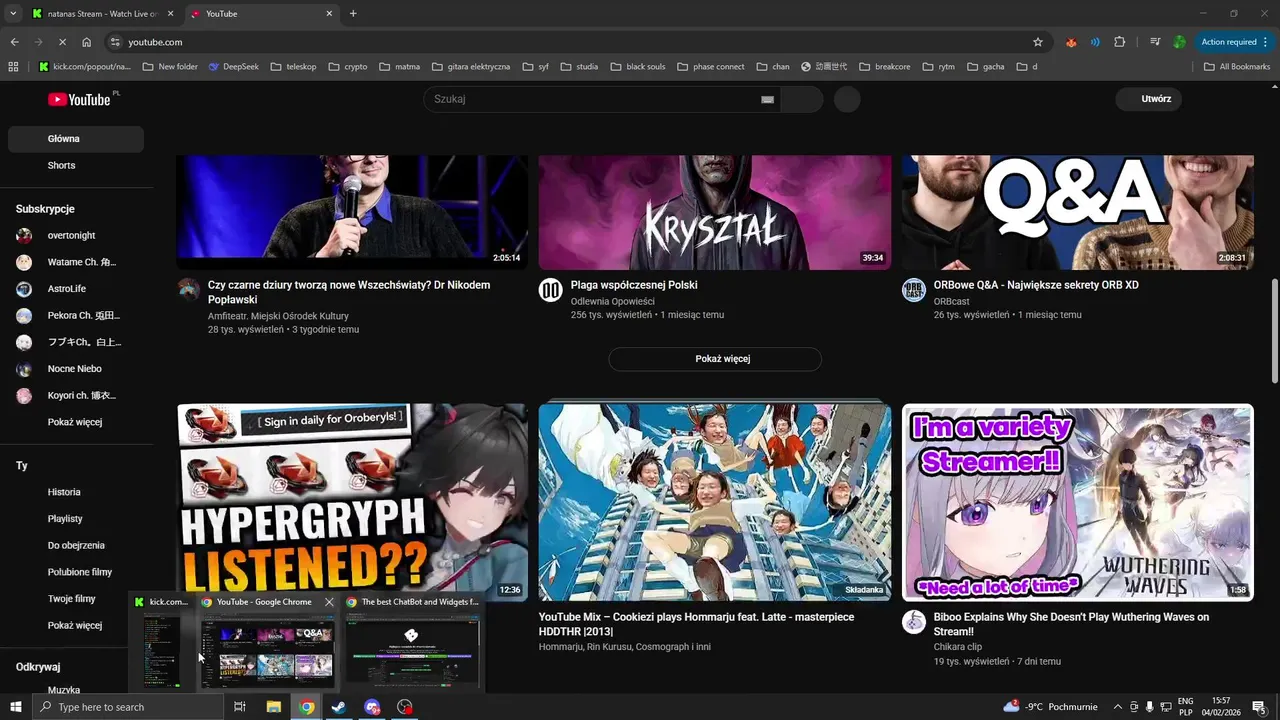Open the gitara elektryczna bookmarks folder
The width and height of the screenshot is (1280, 720).
tap(471, 67)
